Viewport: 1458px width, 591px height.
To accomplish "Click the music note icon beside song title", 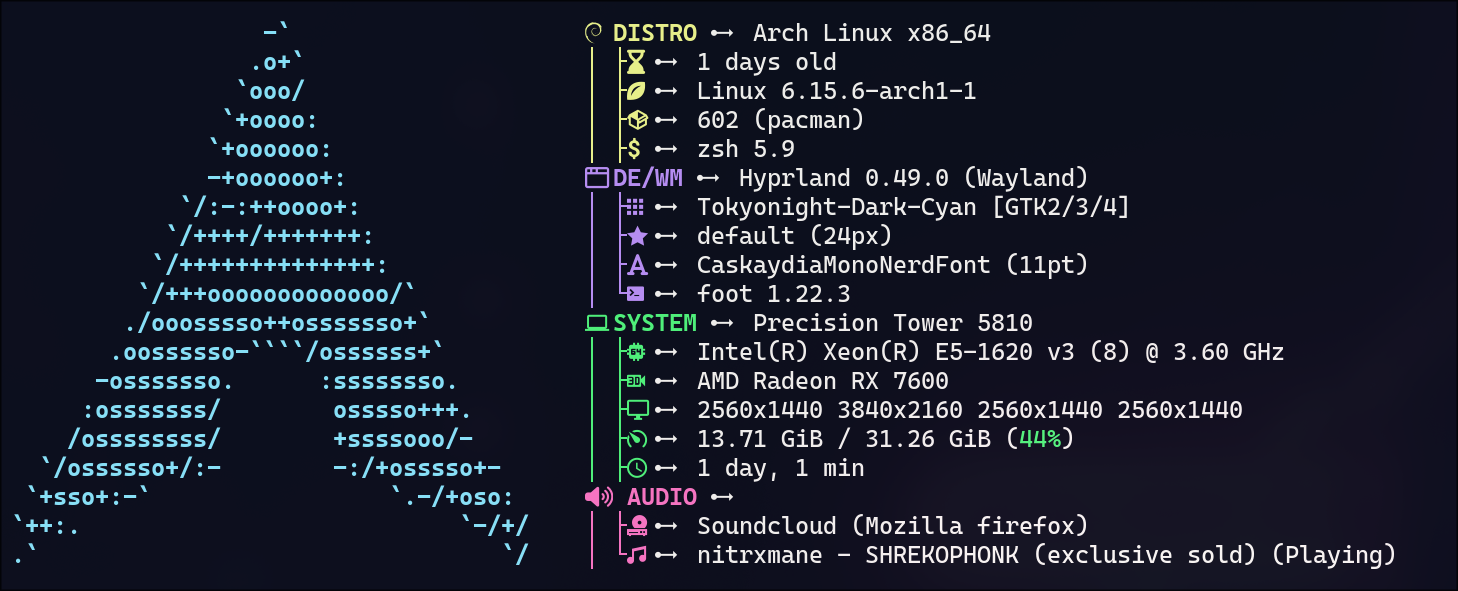I will point(636,556).
